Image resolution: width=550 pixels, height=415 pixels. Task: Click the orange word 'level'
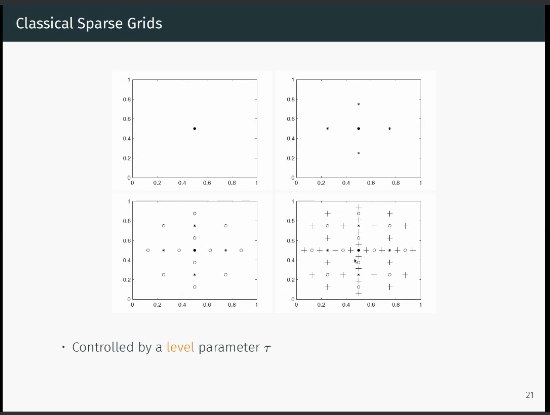(x=180, y=347)
